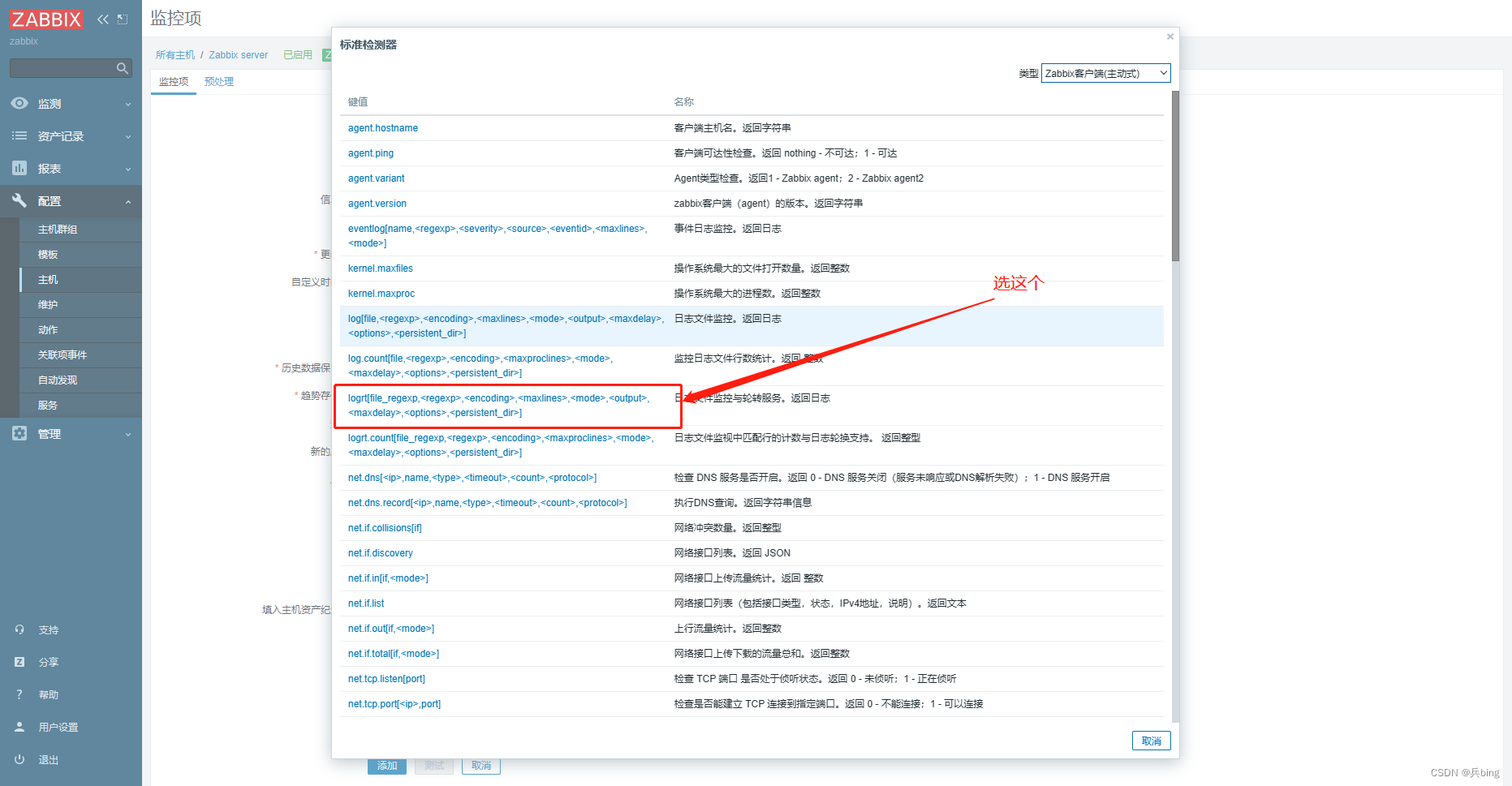Expand the 管理 menu chevron

pos(128,435)
